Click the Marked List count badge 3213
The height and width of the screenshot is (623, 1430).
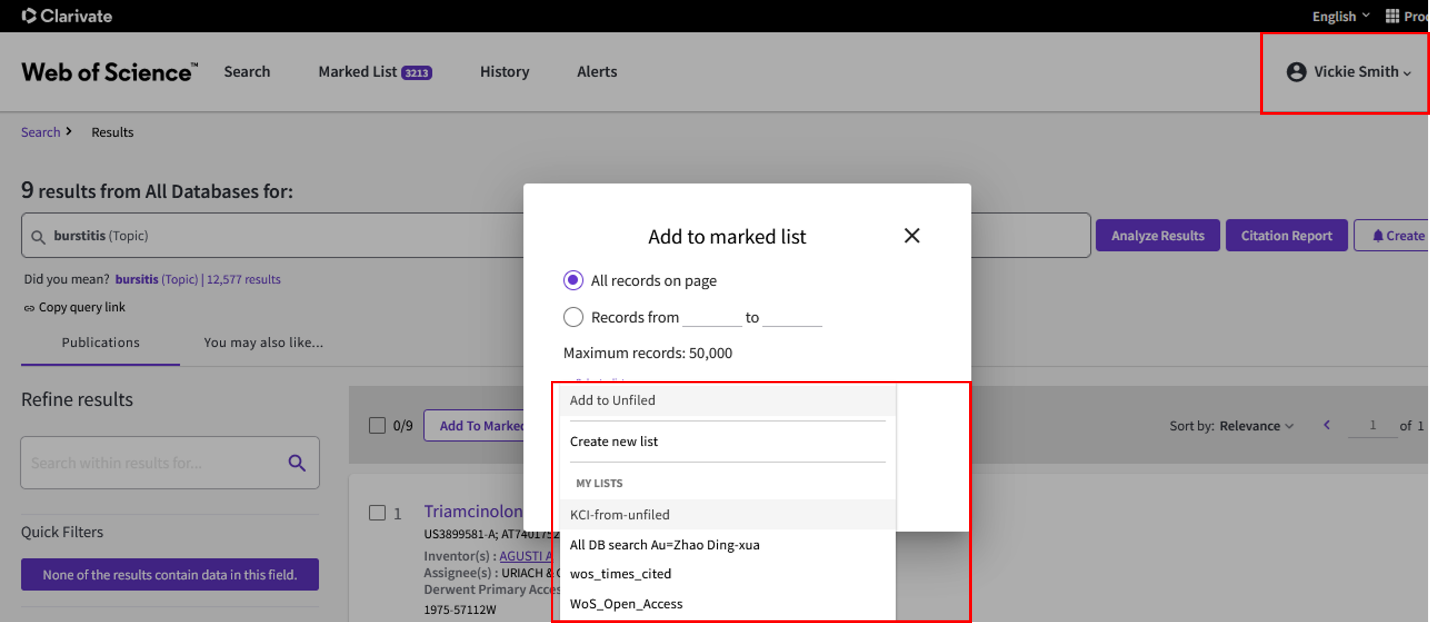tap(416, 73)
